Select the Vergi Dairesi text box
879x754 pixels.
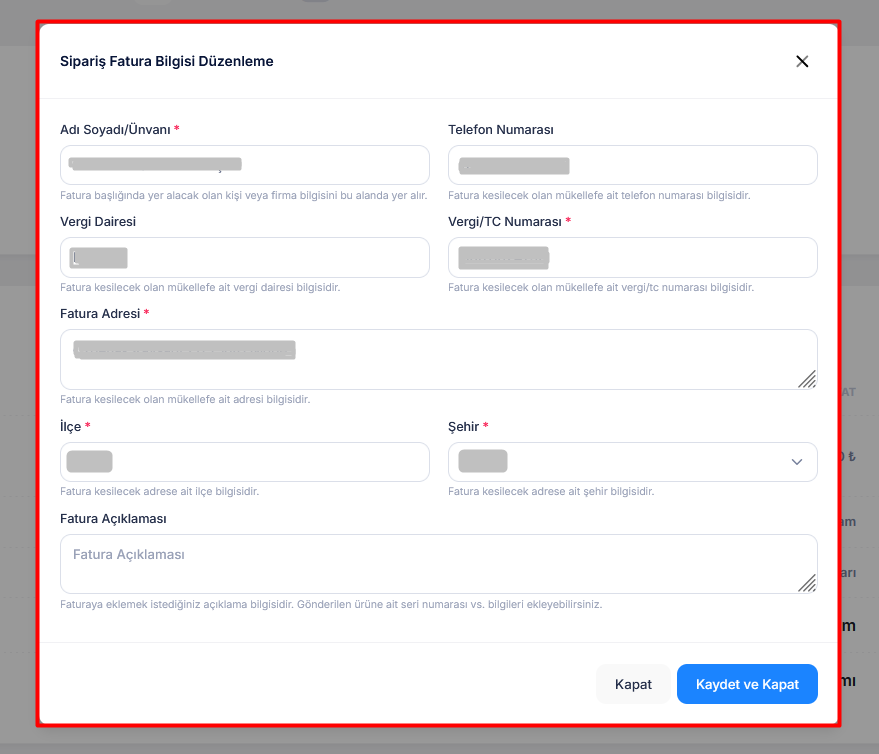[x=244, y=257]
